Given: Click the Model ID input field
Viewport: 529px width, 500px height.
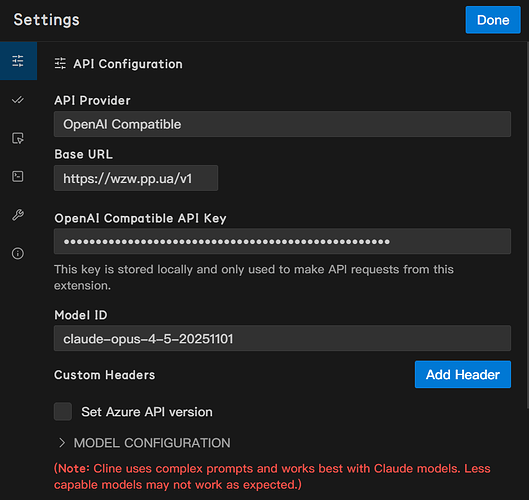Looking at the screenshot, I should pyautogui.click(x=282, y=338).
